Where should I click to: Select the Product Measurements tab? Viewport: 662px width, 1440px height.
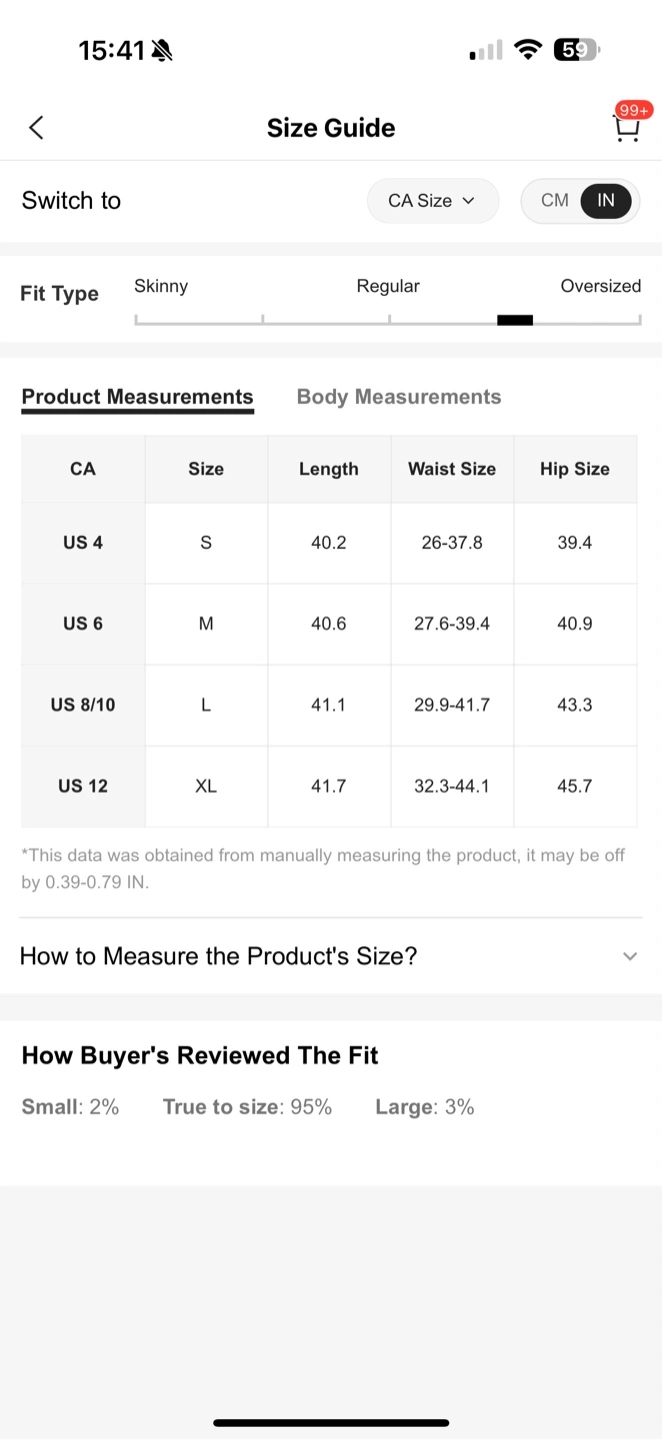coord(137,397)
